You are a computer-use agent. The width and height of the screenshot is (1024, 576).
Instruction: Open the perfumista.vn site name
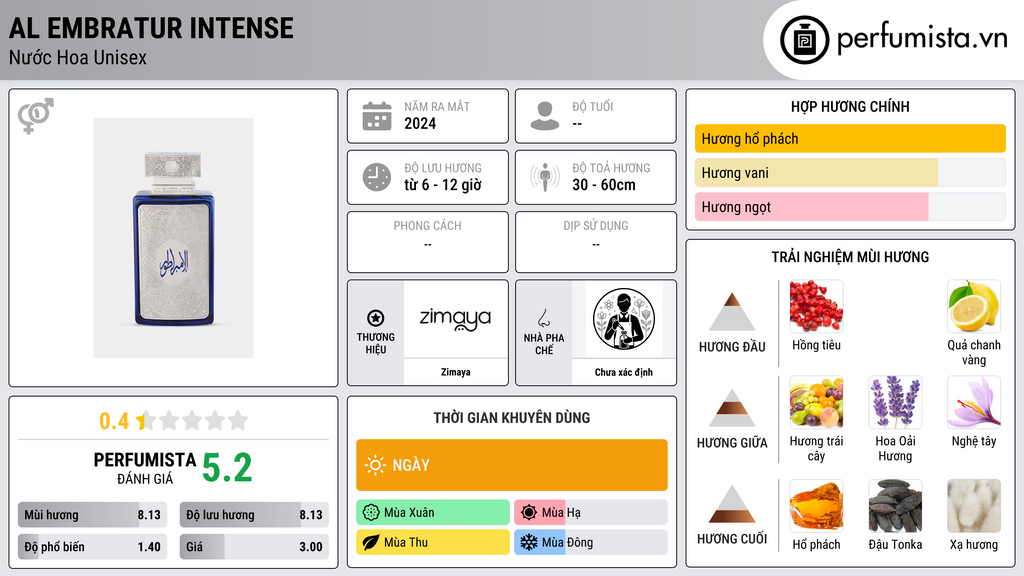(x=922, y=39)
